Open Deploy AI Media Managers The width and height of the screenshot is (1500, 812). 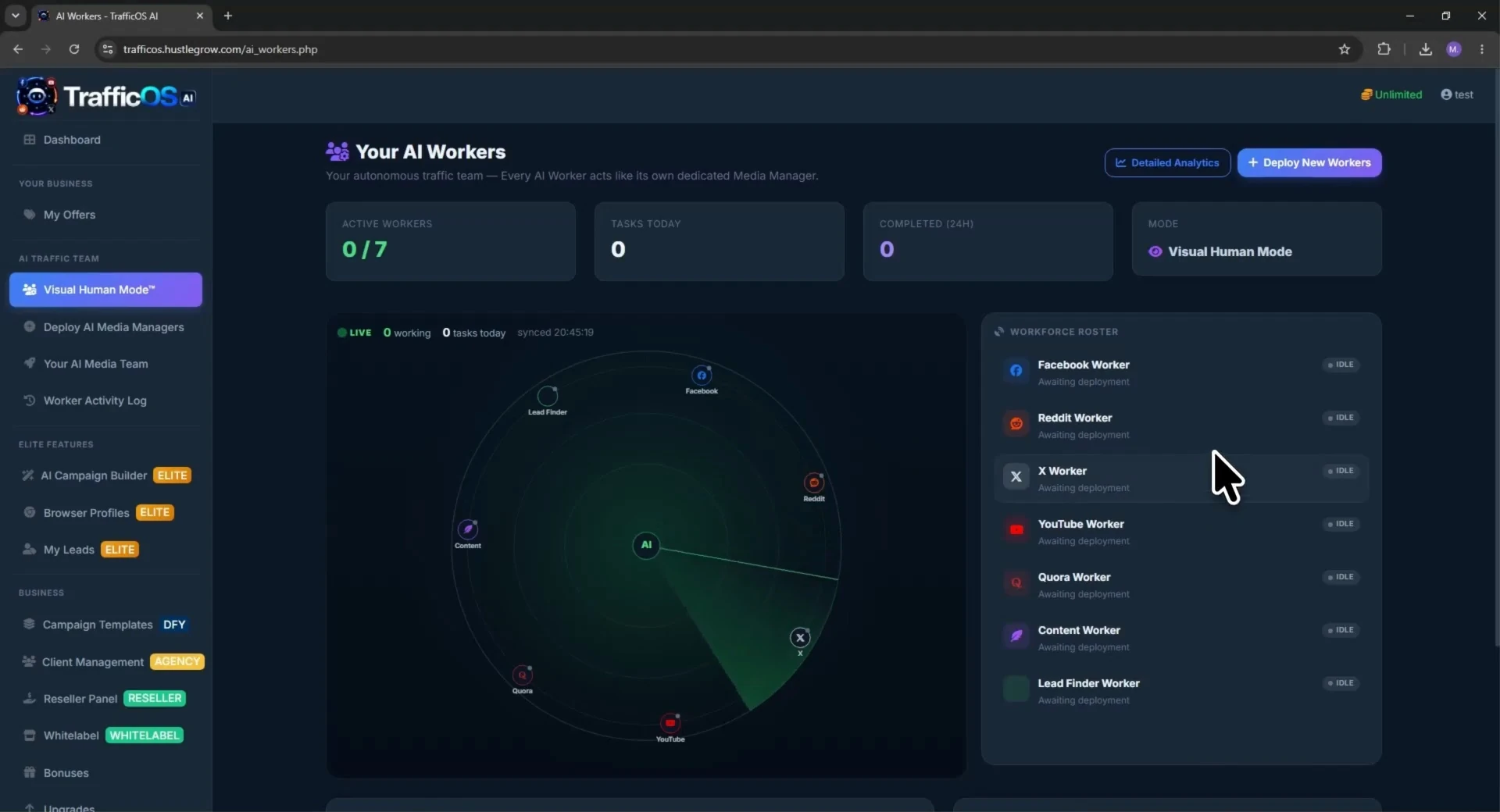click(x=105, y=327)
